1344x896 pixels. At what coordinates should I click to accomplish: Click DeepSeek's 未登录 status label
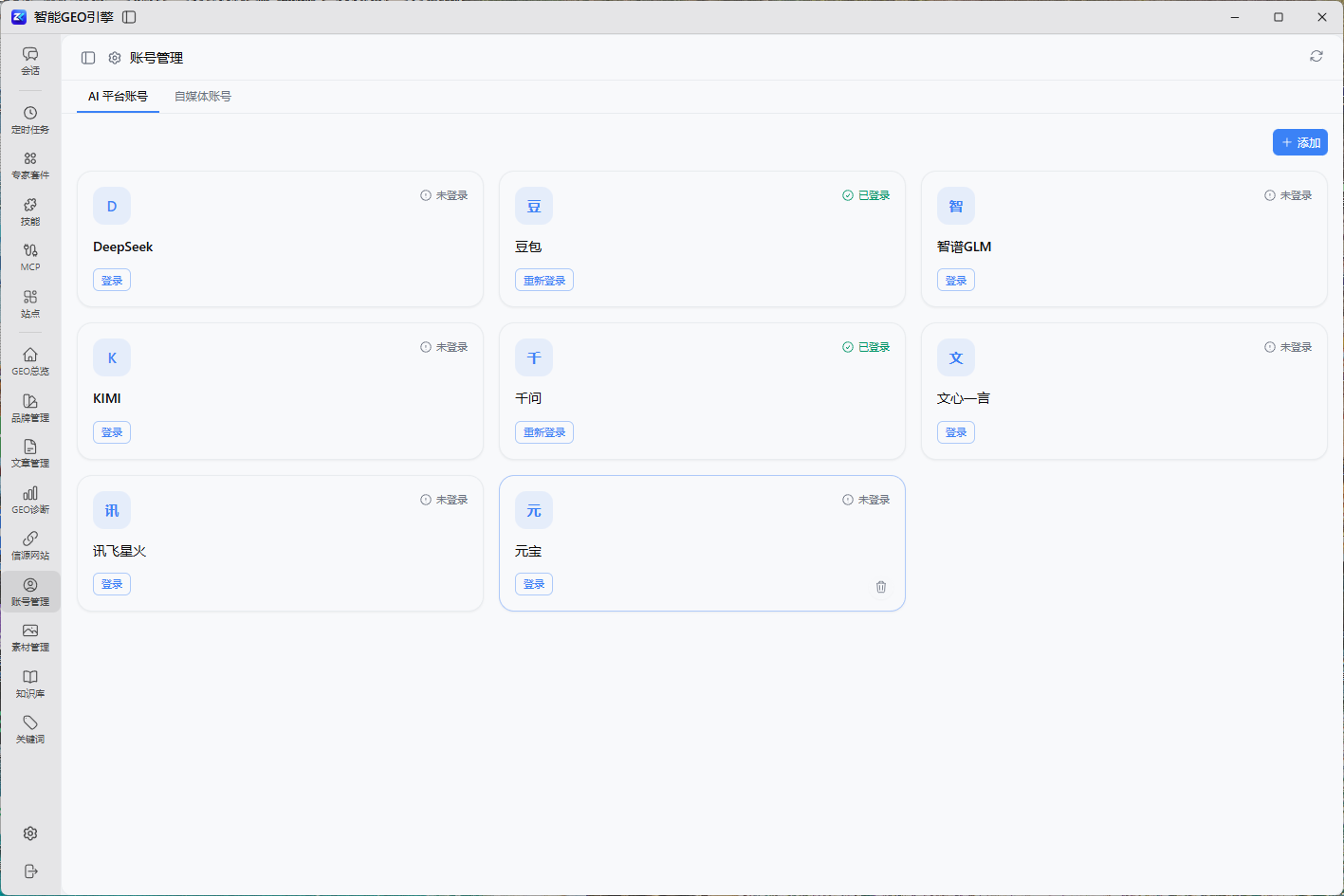pyautogui.click(x=444, y=195)
